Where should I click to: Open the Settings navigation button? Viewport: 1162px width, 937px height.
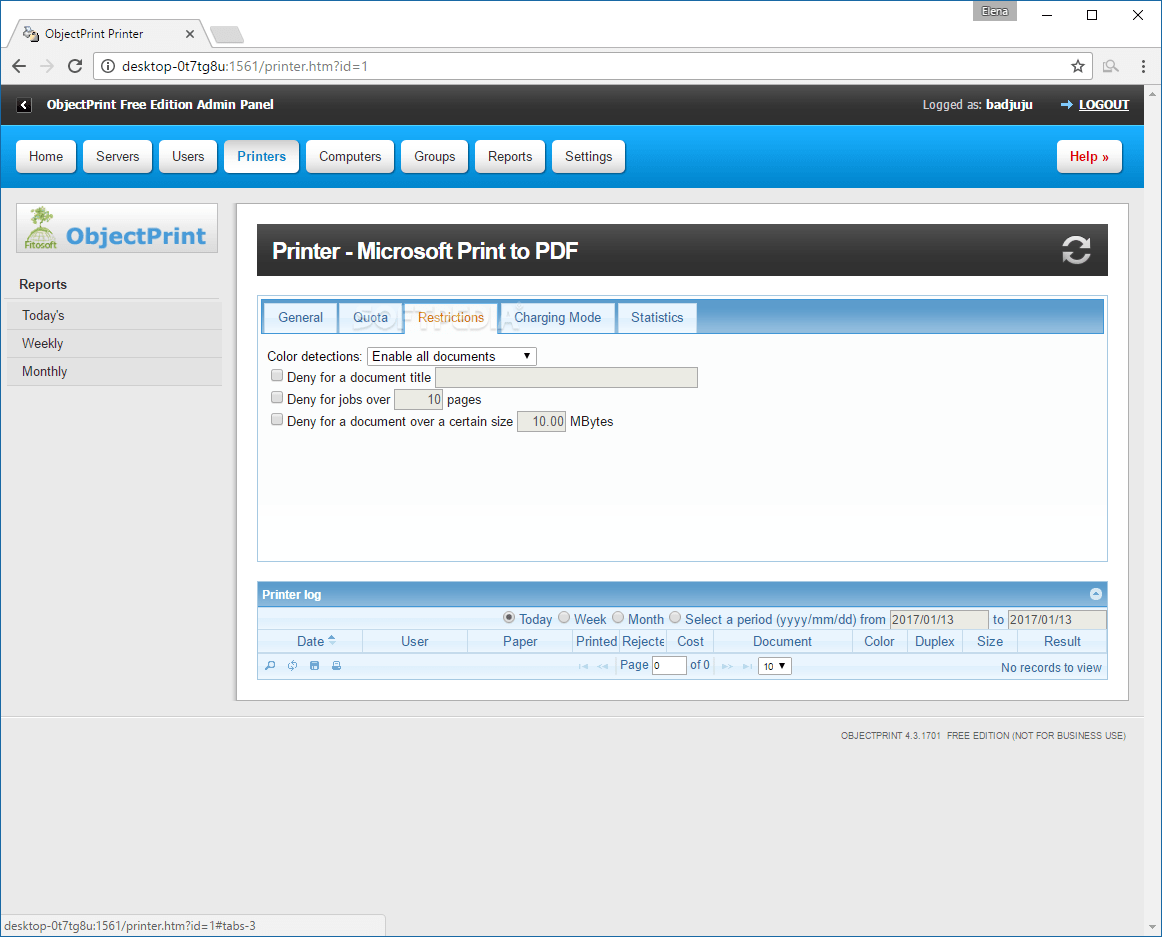[588, 156]
